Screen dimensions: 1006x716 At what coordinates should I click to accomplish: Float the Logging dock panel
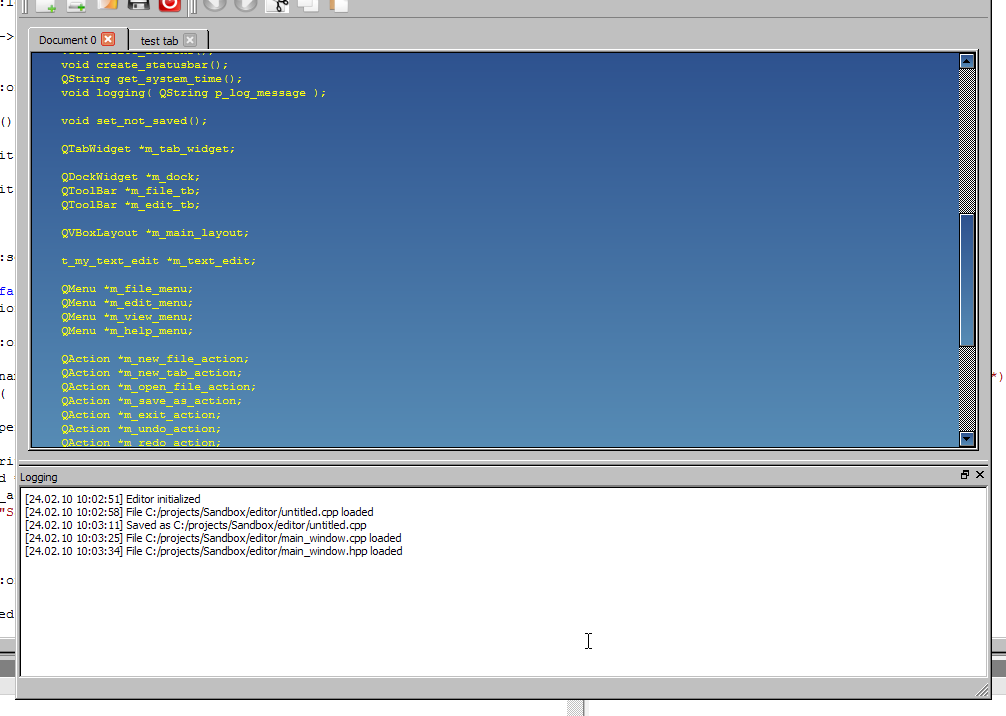tap(964, 475)
